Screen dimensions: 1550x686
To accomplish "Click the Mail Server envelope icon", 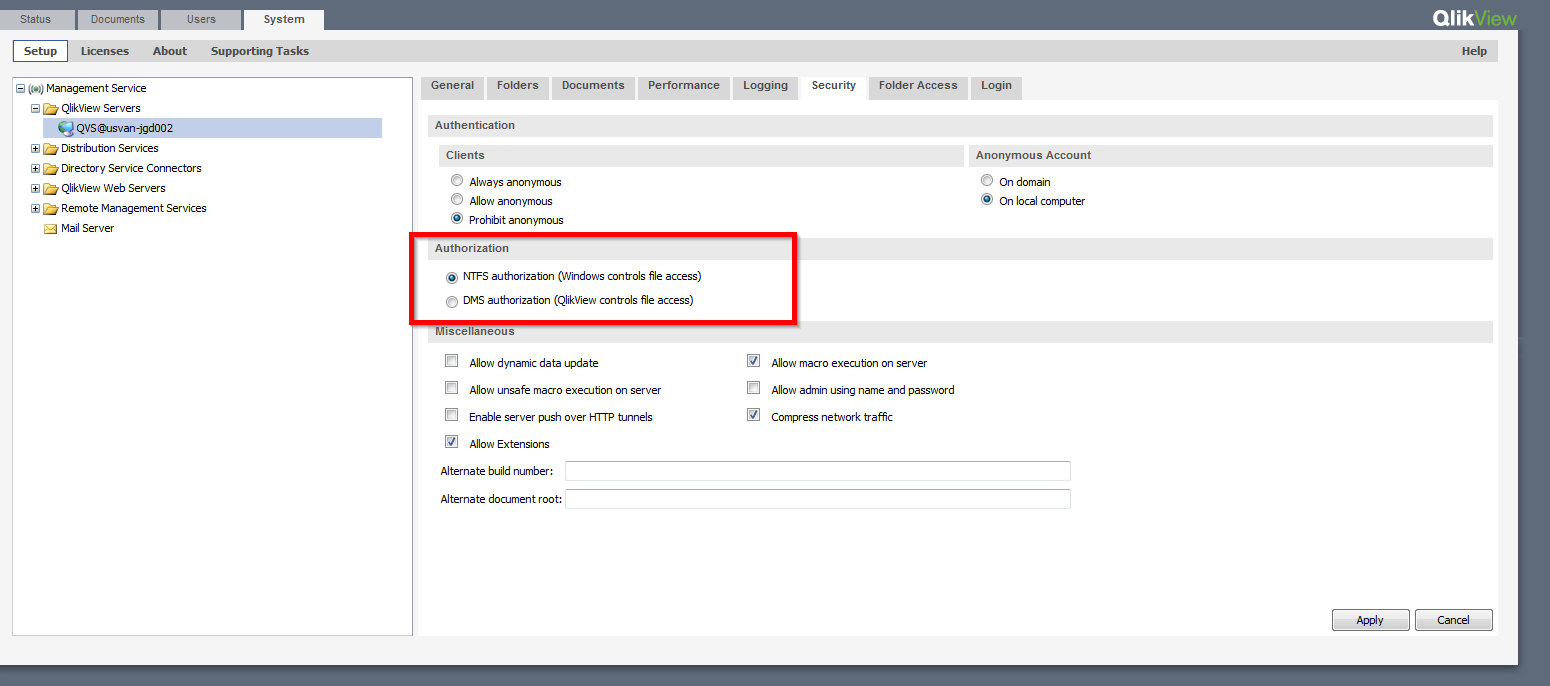I will pos(50,228).
